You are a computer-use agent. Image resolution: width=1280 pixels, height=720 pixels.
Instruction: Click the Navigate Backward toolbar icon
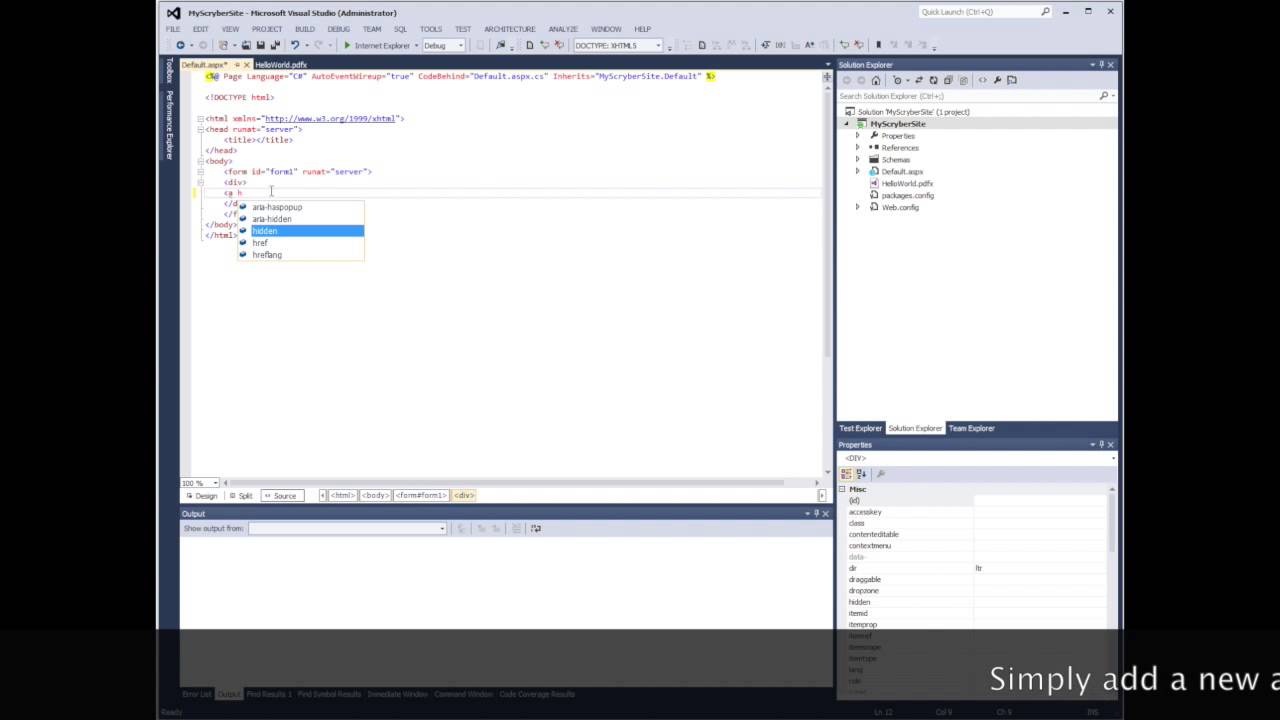[180, 45]
